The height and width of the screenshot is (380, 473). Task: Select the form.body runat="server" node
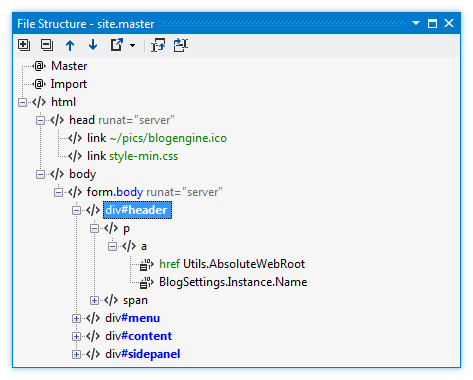click(x=154, y=192)
